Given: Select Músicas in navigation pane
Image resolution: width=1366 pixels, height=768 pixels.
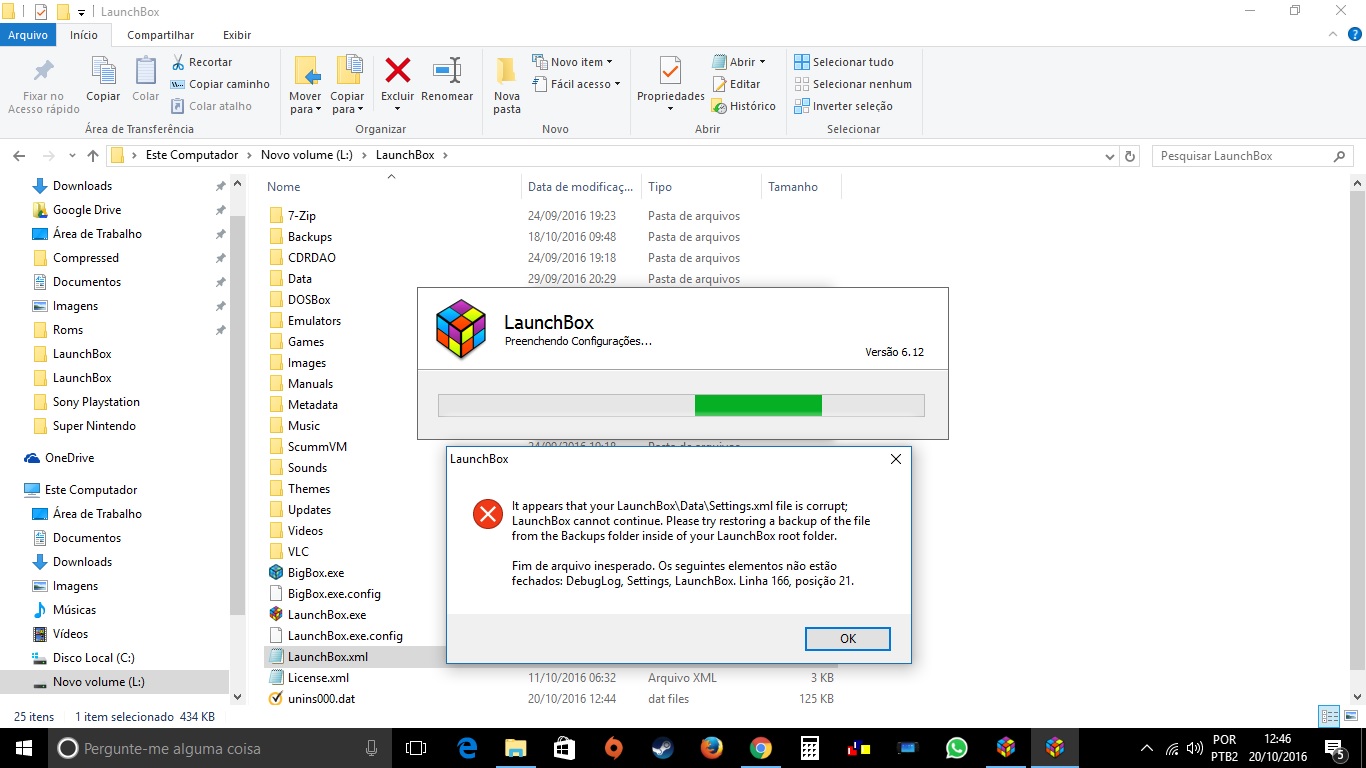Looking at the screenshot, I should click(74, 610).
